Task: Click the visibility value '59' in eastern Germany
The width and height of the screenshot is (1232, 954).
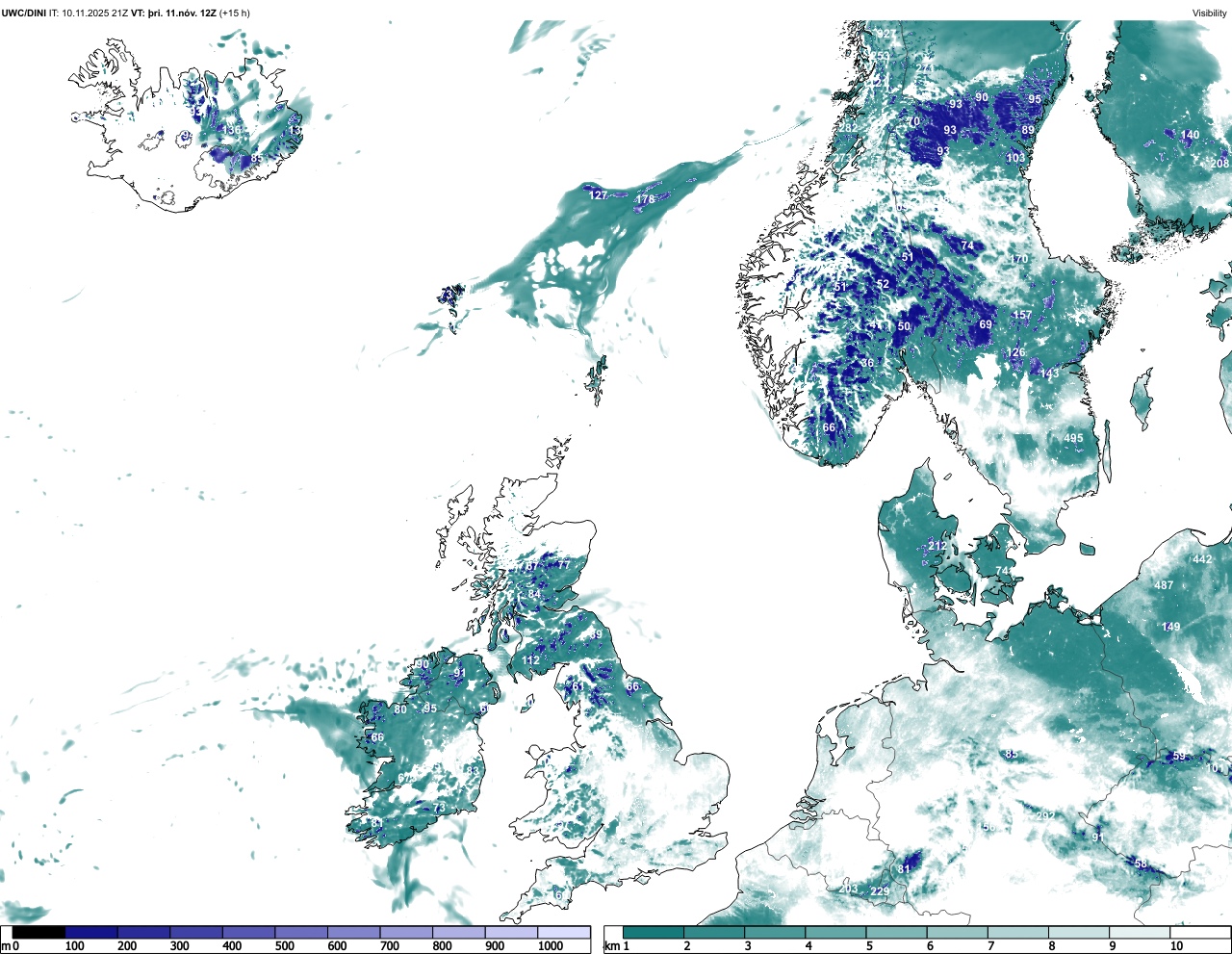Action: point(1179,756)
